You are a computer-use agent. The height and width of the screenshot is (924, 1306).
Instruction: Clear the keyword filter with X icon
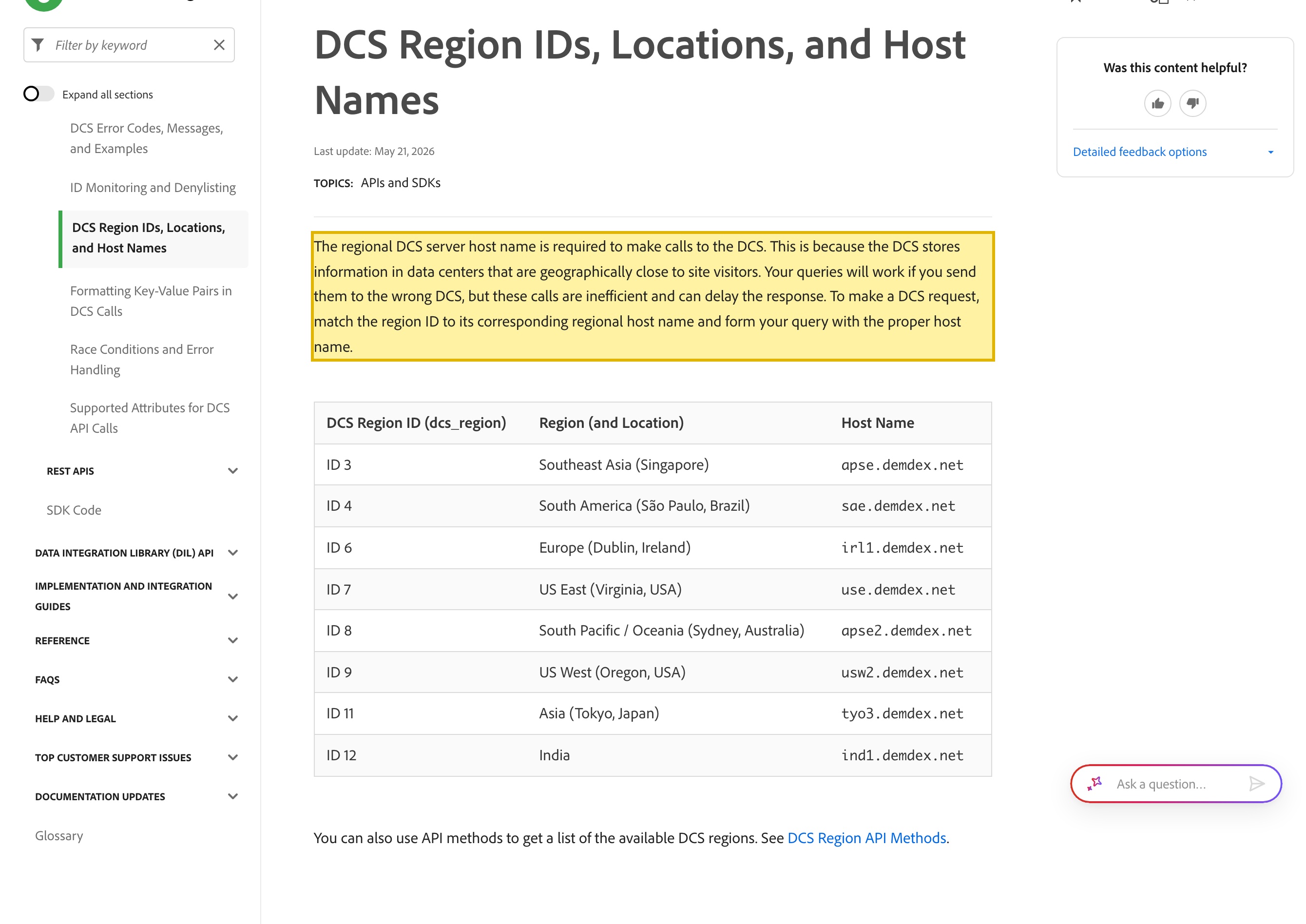point(219,45)
